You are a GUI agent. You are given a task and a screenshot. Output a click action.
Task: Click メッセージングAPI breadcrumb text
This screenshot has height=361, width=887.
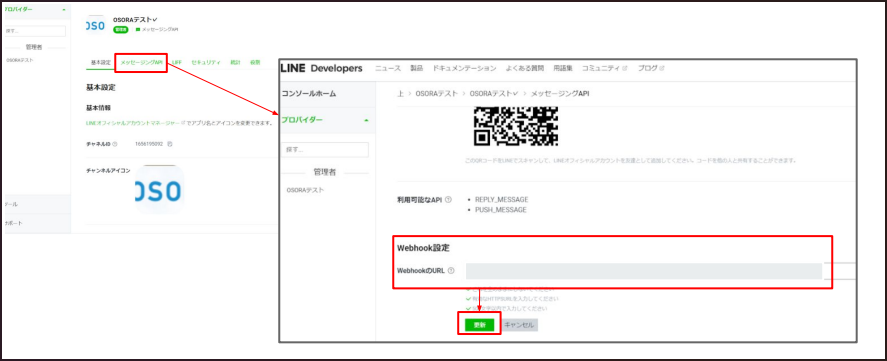559,93
